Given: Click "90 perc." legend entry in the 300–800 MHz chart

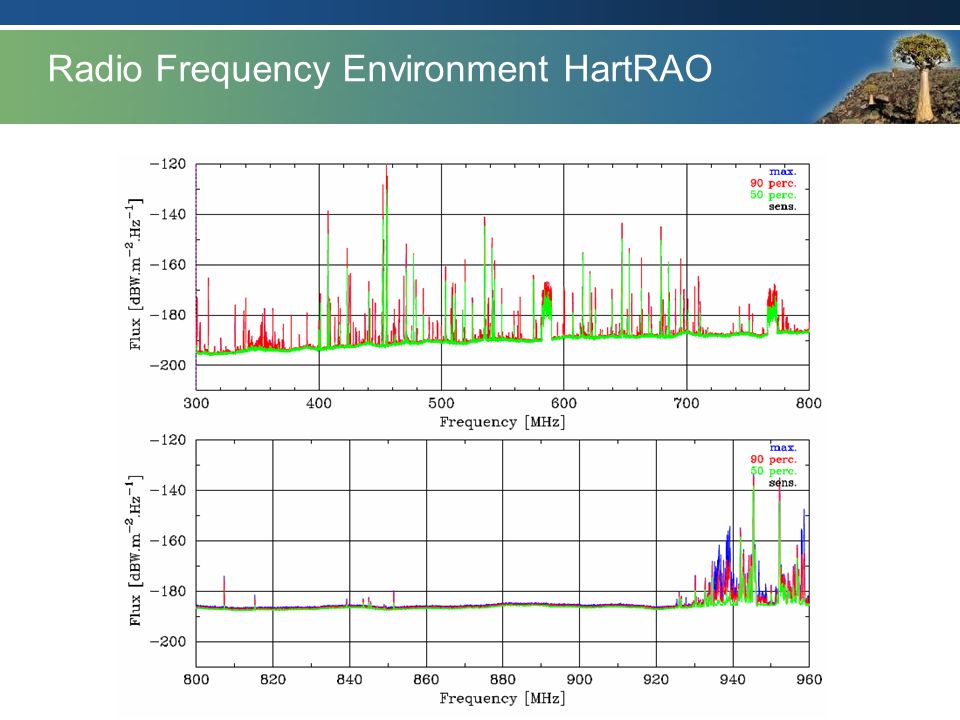Looking at the screenshot, I should tap(773, 183).
